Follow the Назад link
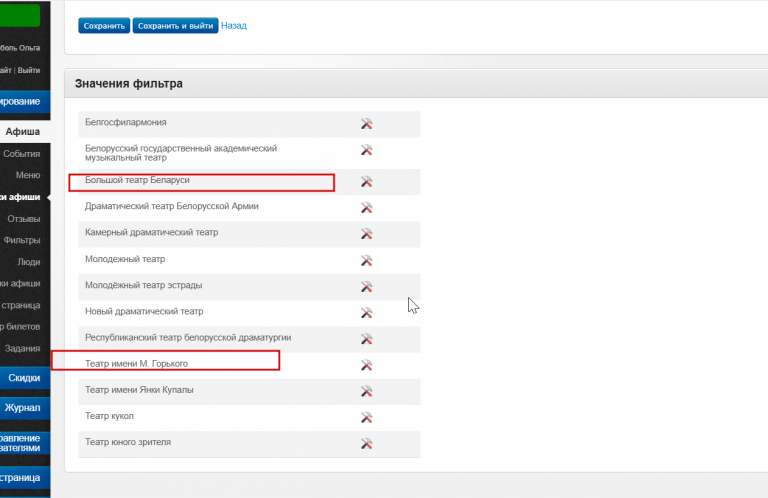 coord(234,25)
